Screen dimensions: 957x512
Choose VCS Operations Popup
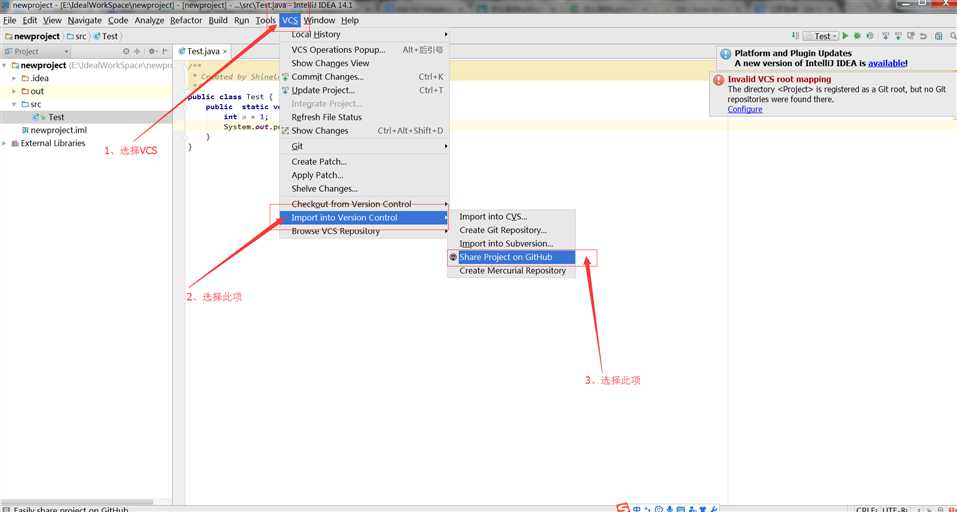(364, 49)
